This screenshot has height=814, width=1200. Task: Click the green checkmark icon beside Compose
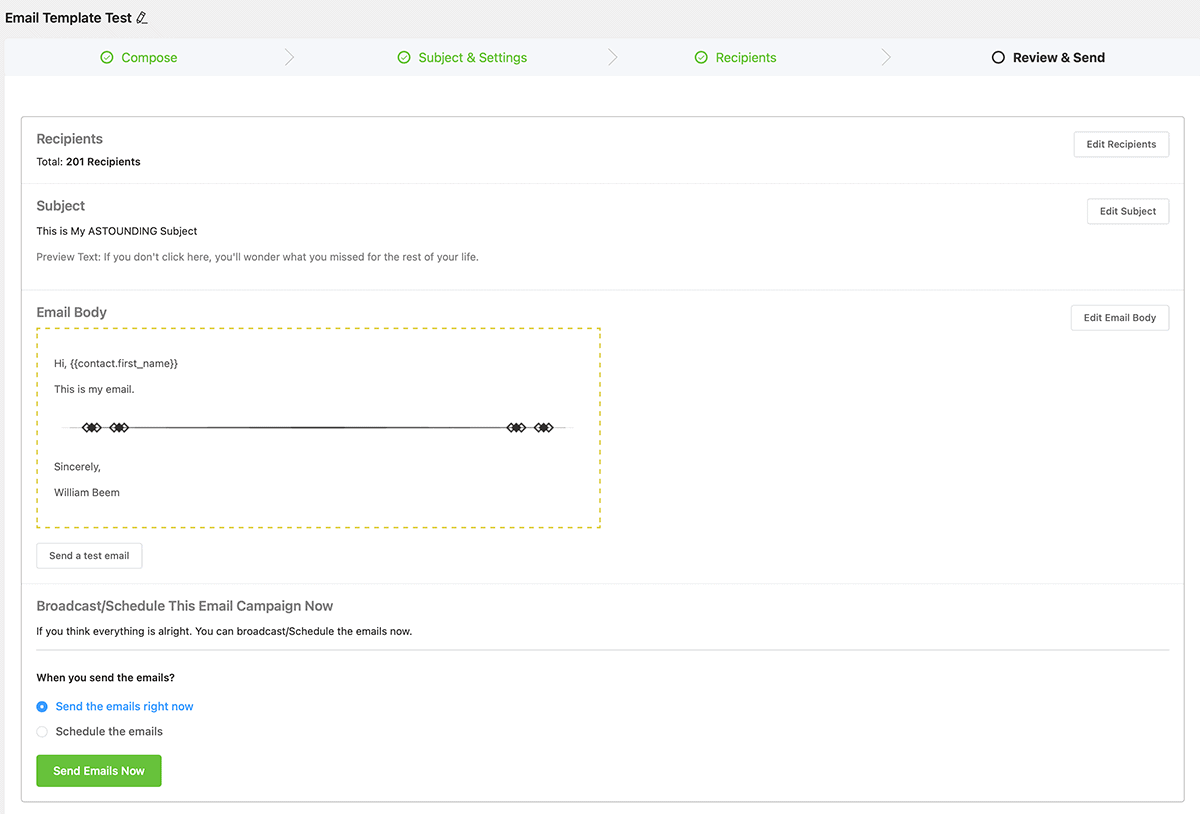tap(107, 58)
